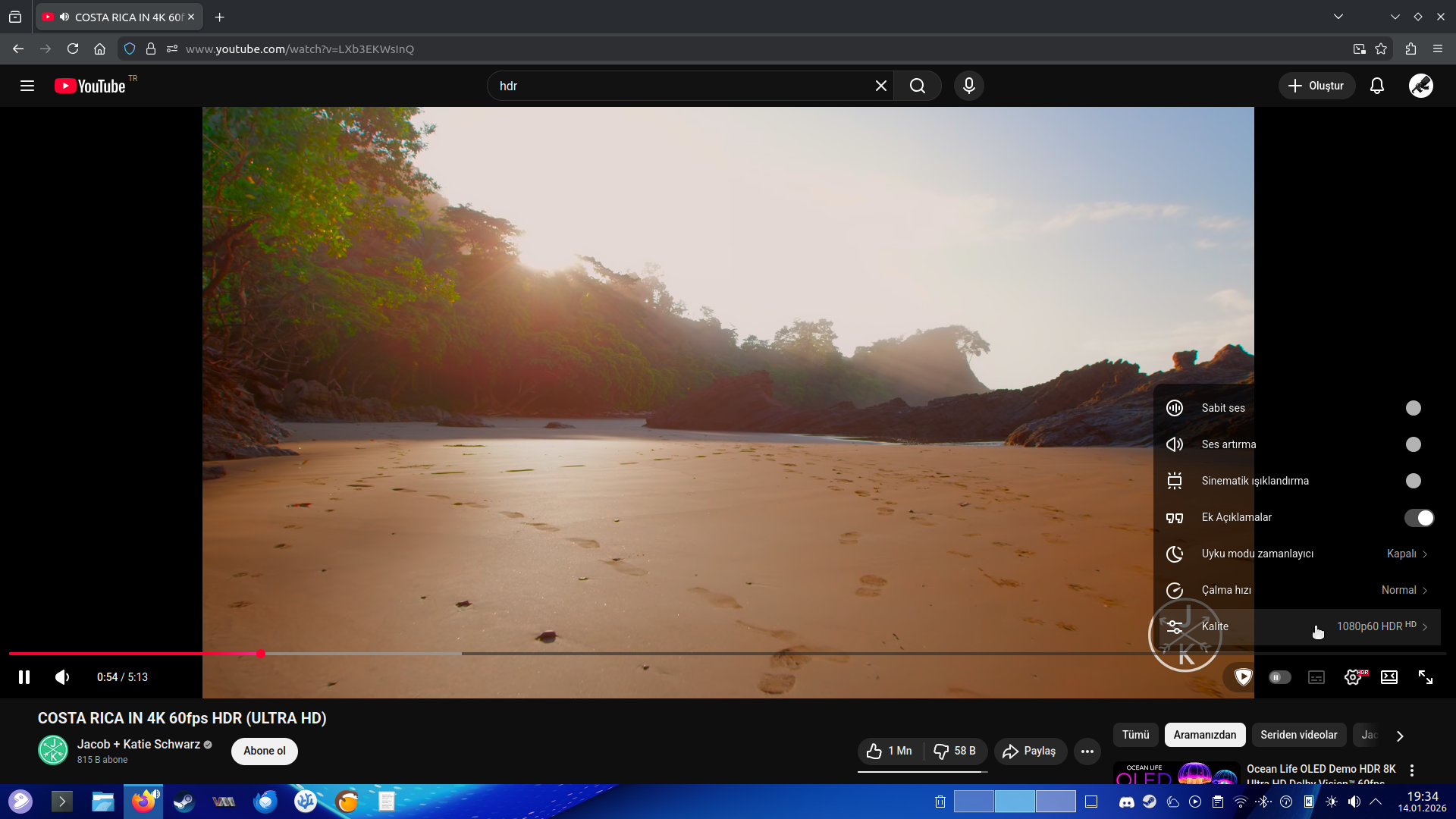Open the Firefox application menu

1438,49
